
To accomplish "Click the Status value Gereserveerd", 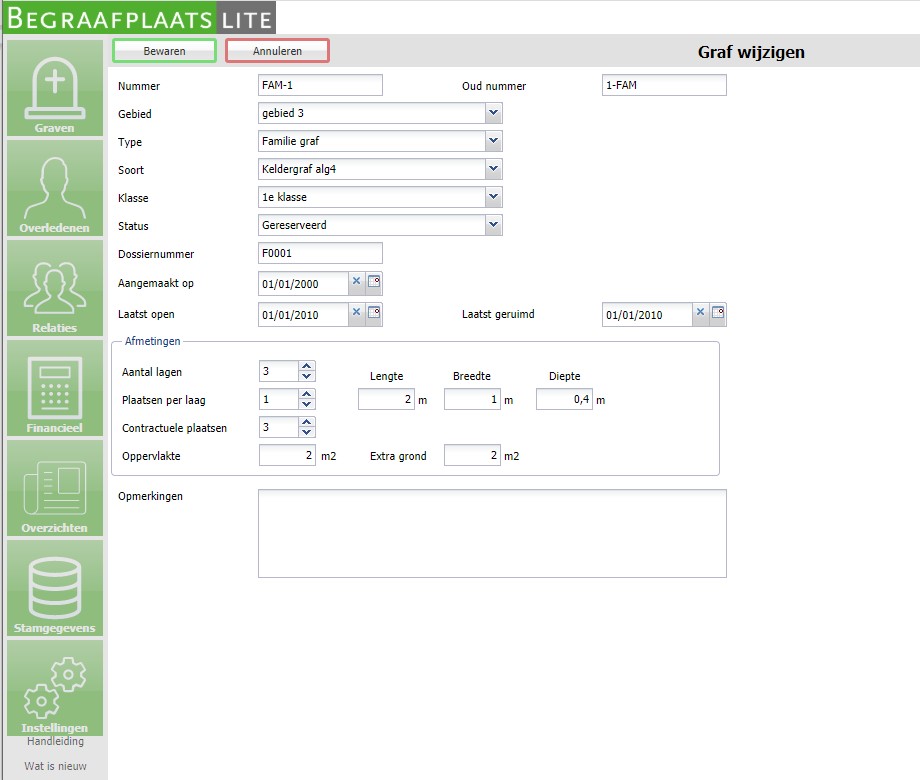I will pyautogui.click(x=294, y=225).
